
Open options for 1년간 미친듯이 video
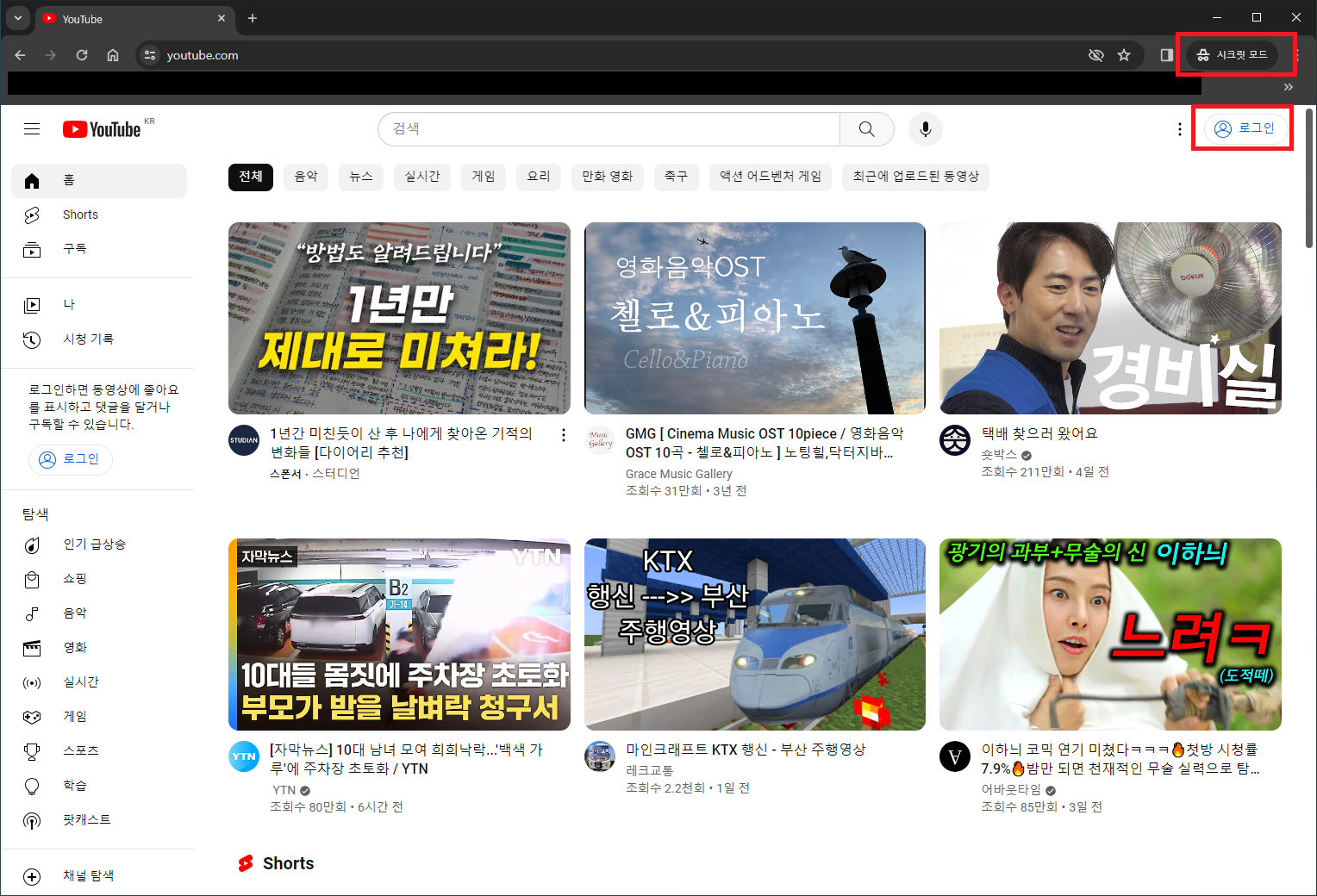(x=564, y=435)
